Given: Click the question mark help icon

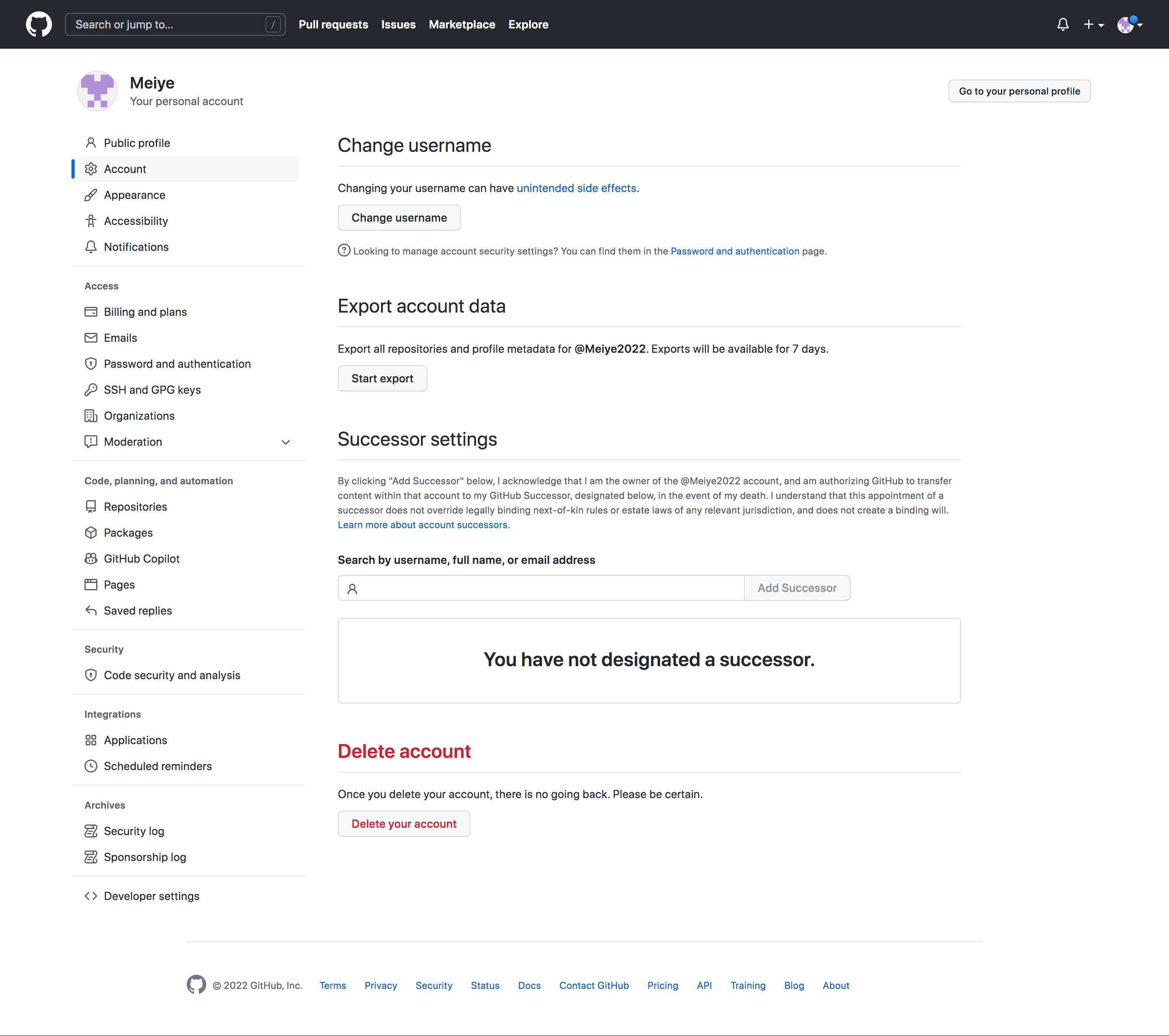Looking at the screenshot, I should pyautogui.click(x=344, y=250).
